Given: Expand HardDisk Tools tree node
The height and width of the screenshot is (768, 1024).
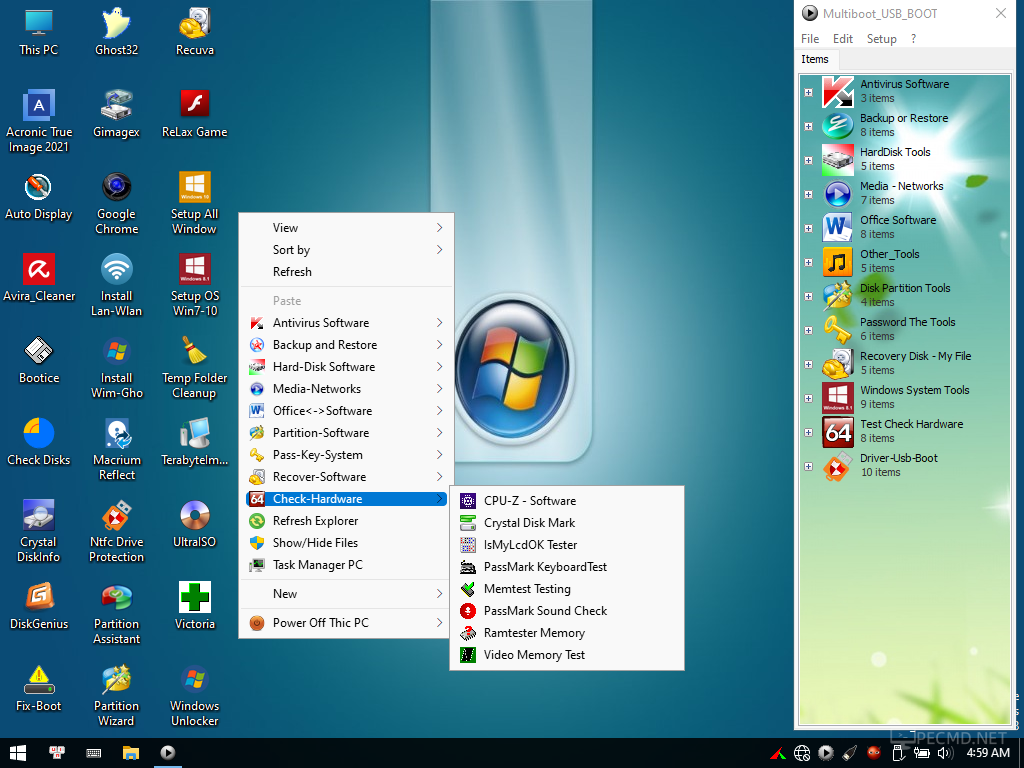Looking at the screenshot, I should point(808,160).
